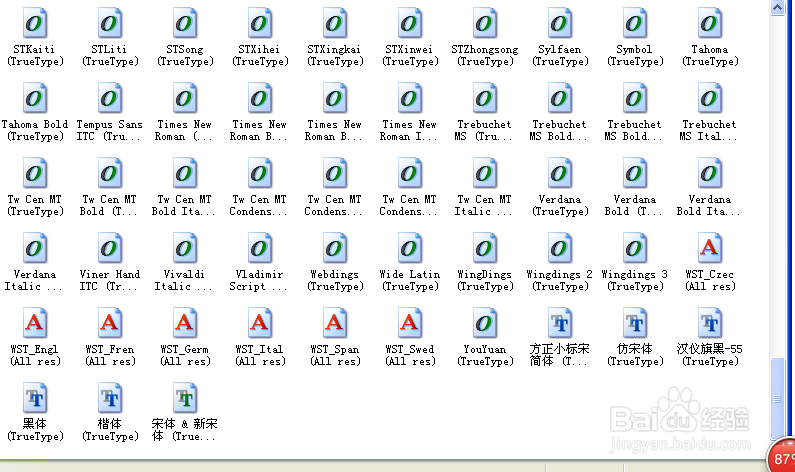
Task: Click the WST_Swed font icon
Action: [410, 323]
